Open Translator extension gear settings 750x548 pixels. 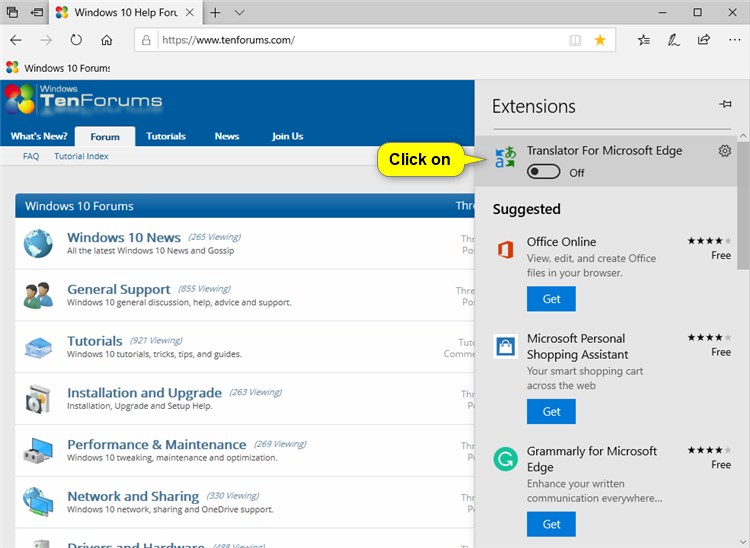(725, 151)
